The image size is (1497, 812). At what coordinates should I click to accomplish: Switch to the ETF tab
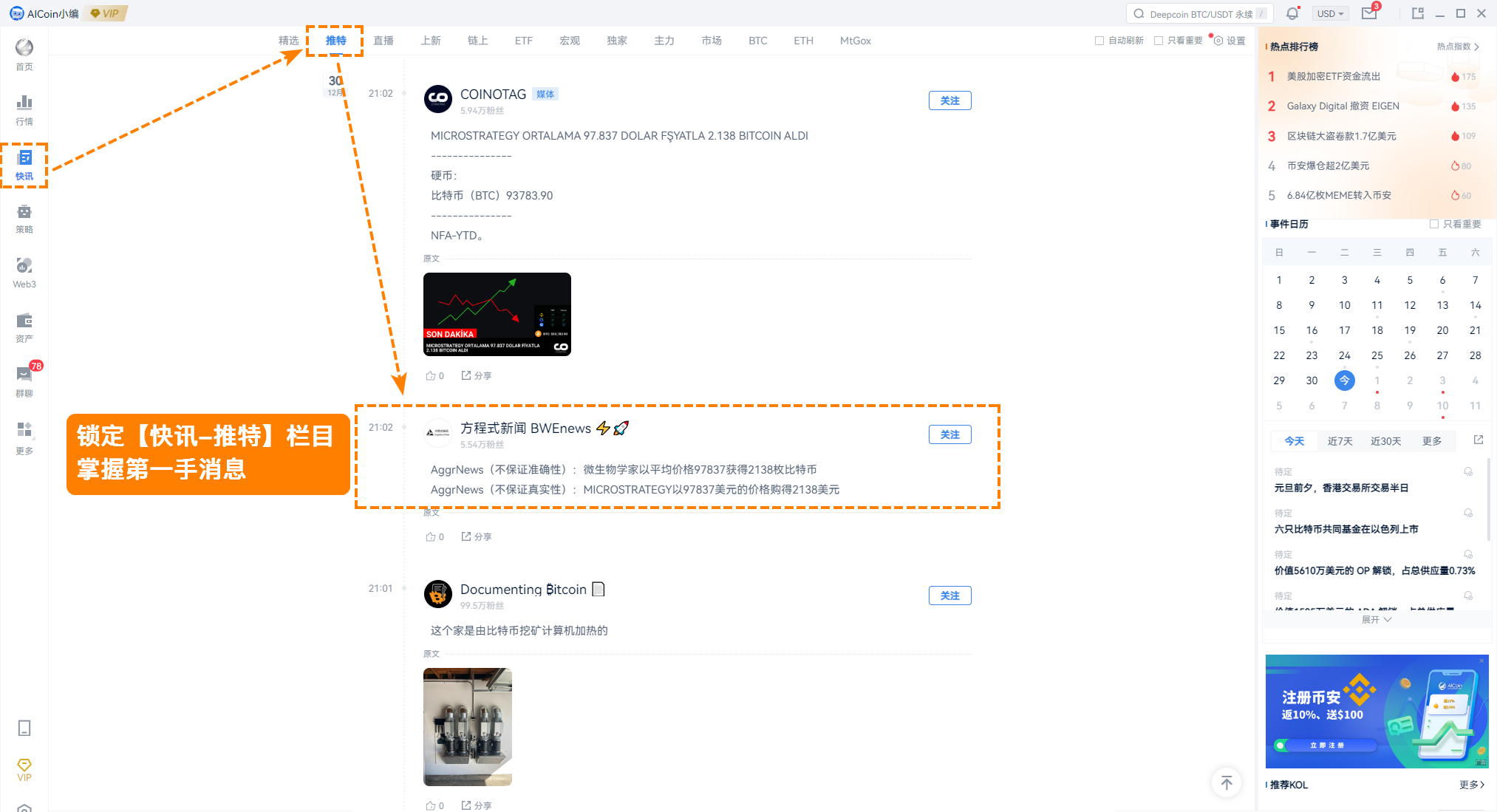point(524,41)
